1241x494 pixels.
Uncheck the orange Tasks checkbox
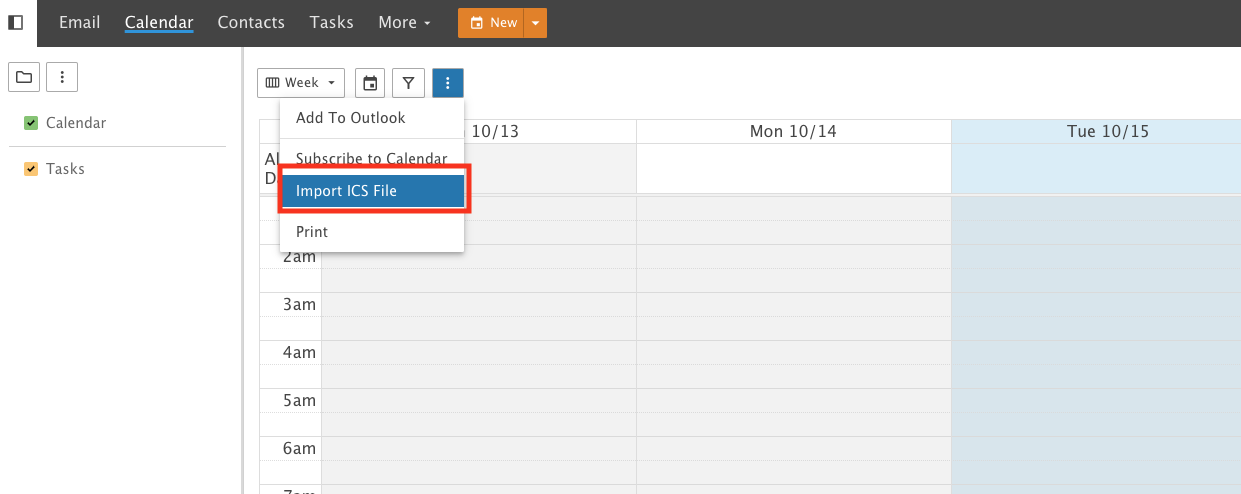[x=31, y=169]
